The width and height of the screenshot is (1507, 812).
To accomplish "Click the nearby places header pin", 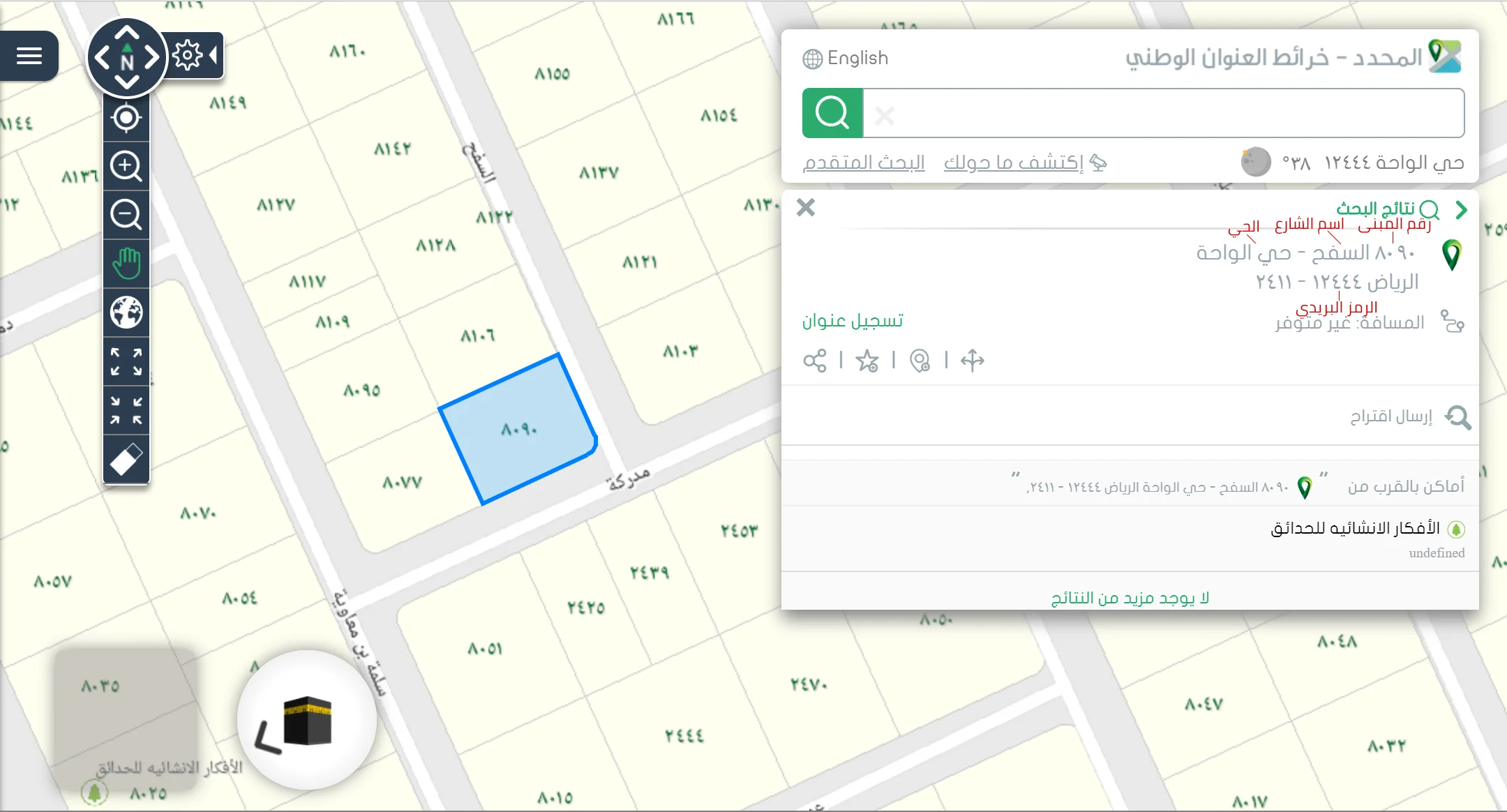I will (x=1305, y=487).
